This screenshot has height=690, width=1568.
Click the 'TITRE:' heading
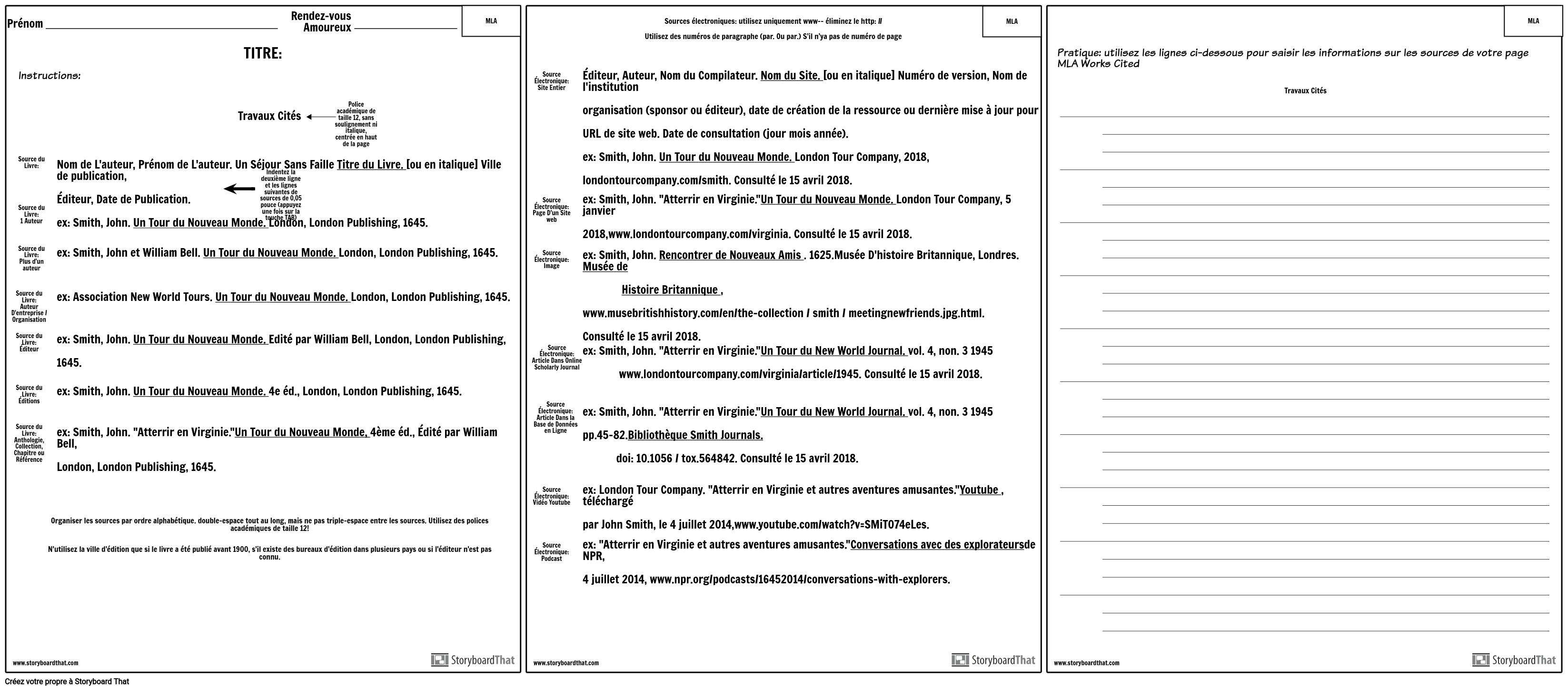(x=263, y=53)
